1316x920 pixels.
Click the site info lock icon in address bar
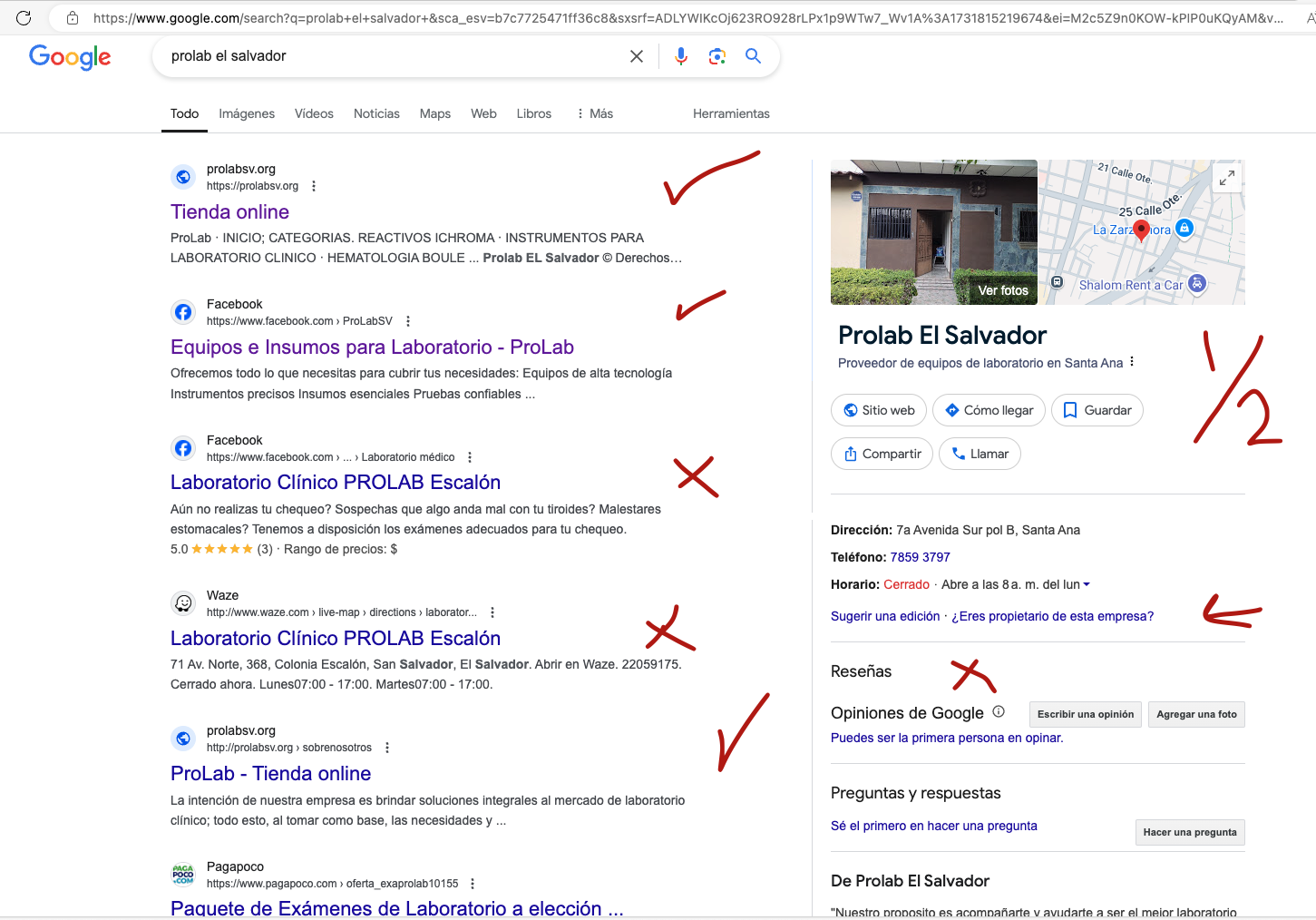[x=73, y=17]
